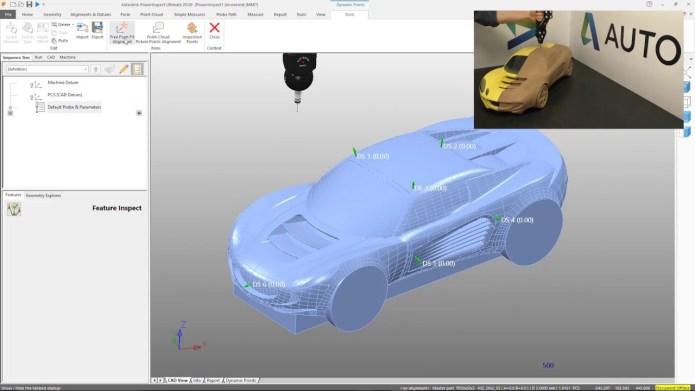Open the Alignments & Datums ribbon tab

click(x=90, y=15)
